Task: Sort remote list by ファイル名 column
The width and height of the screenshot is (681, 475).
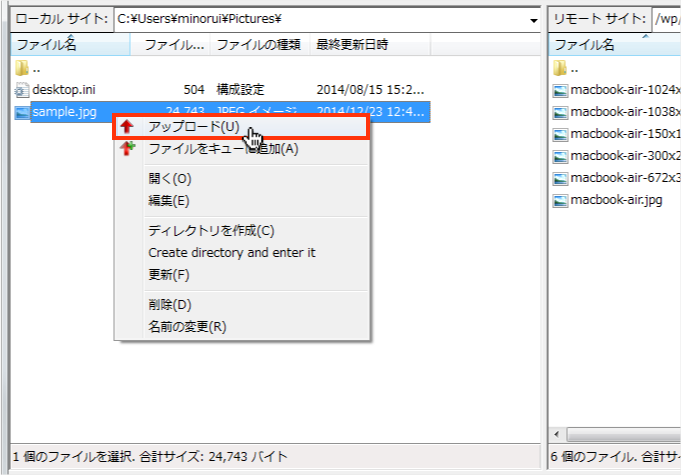Action: tap(615, 45)
